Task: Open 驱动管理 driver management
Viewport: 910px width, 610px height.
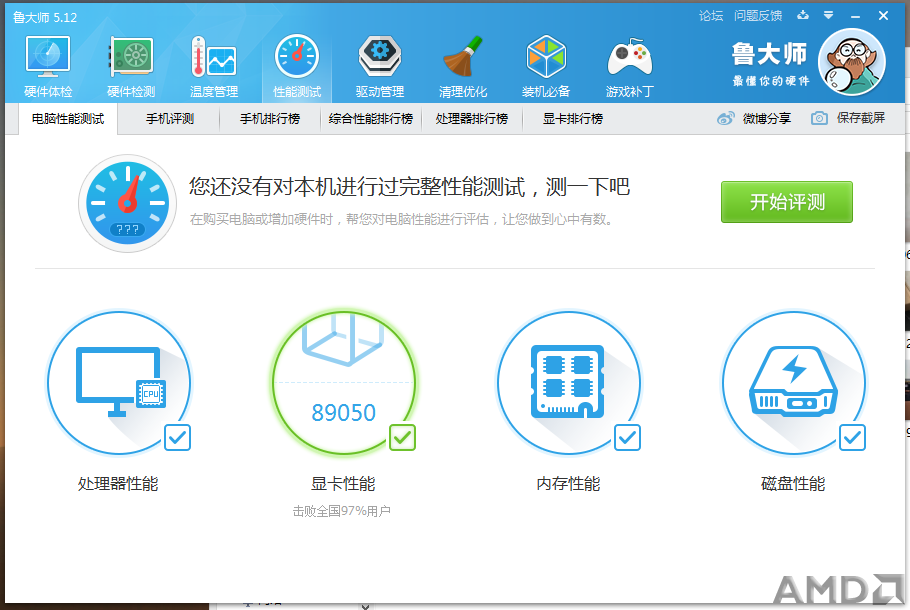Action: 380,66
